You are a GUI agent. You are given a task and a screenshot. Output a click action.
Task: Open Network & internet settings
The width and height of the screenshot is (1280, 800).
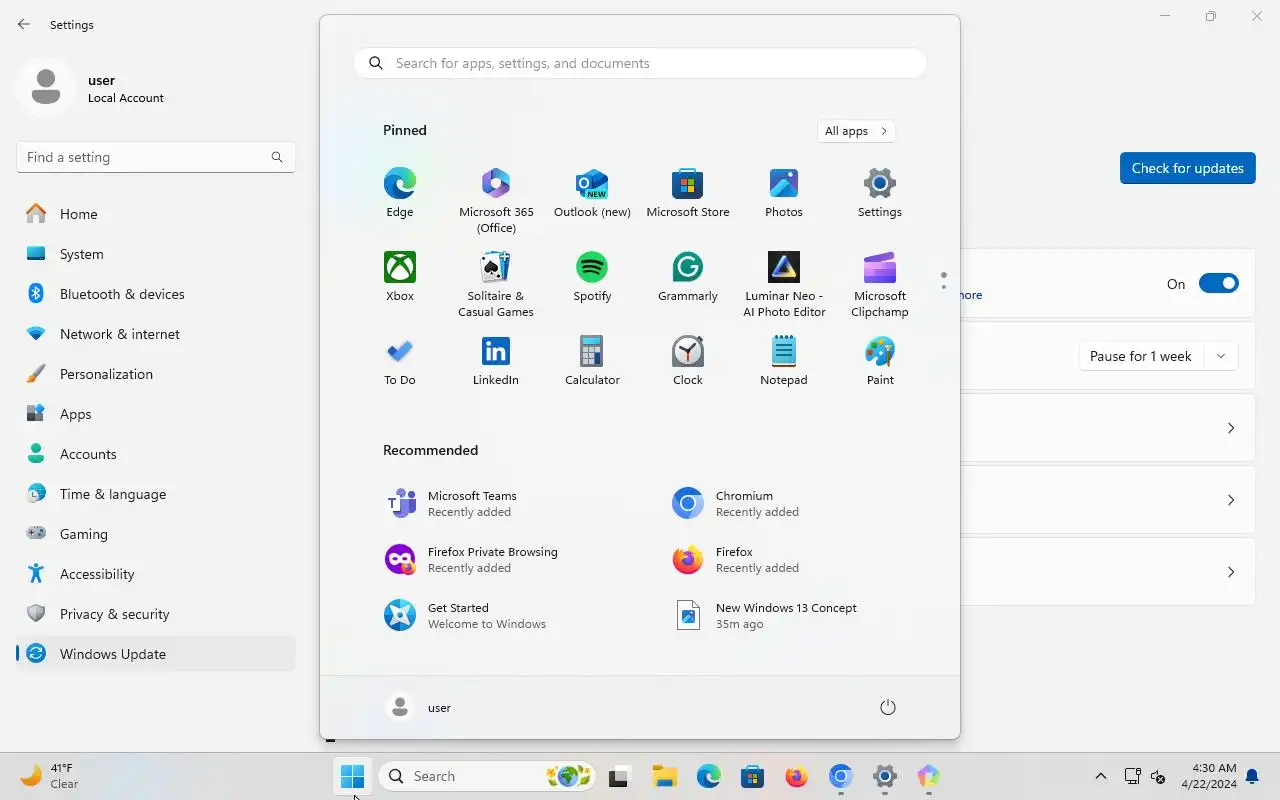click(156, 334)
